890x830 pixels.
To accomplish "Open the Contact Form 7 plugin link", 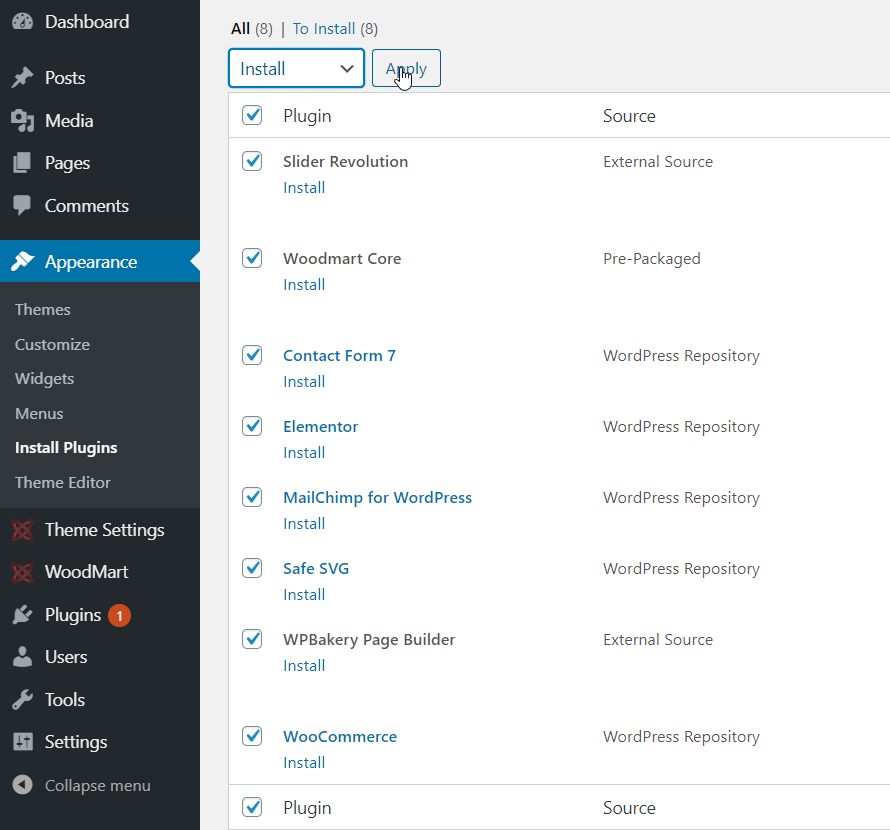I will point(339,355).
